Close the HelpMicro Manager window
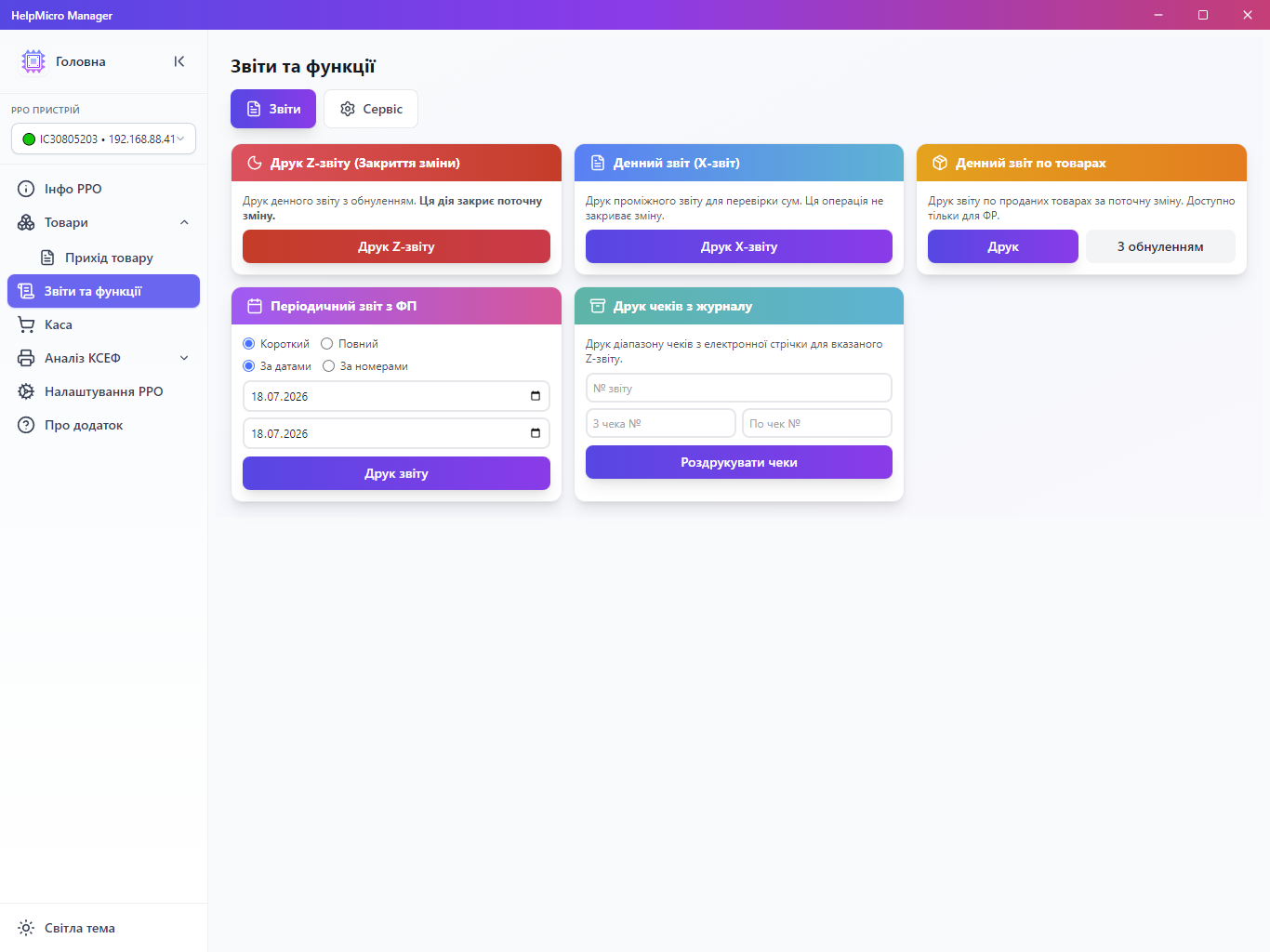The image size is (1270, 952). coord(1248,15)
